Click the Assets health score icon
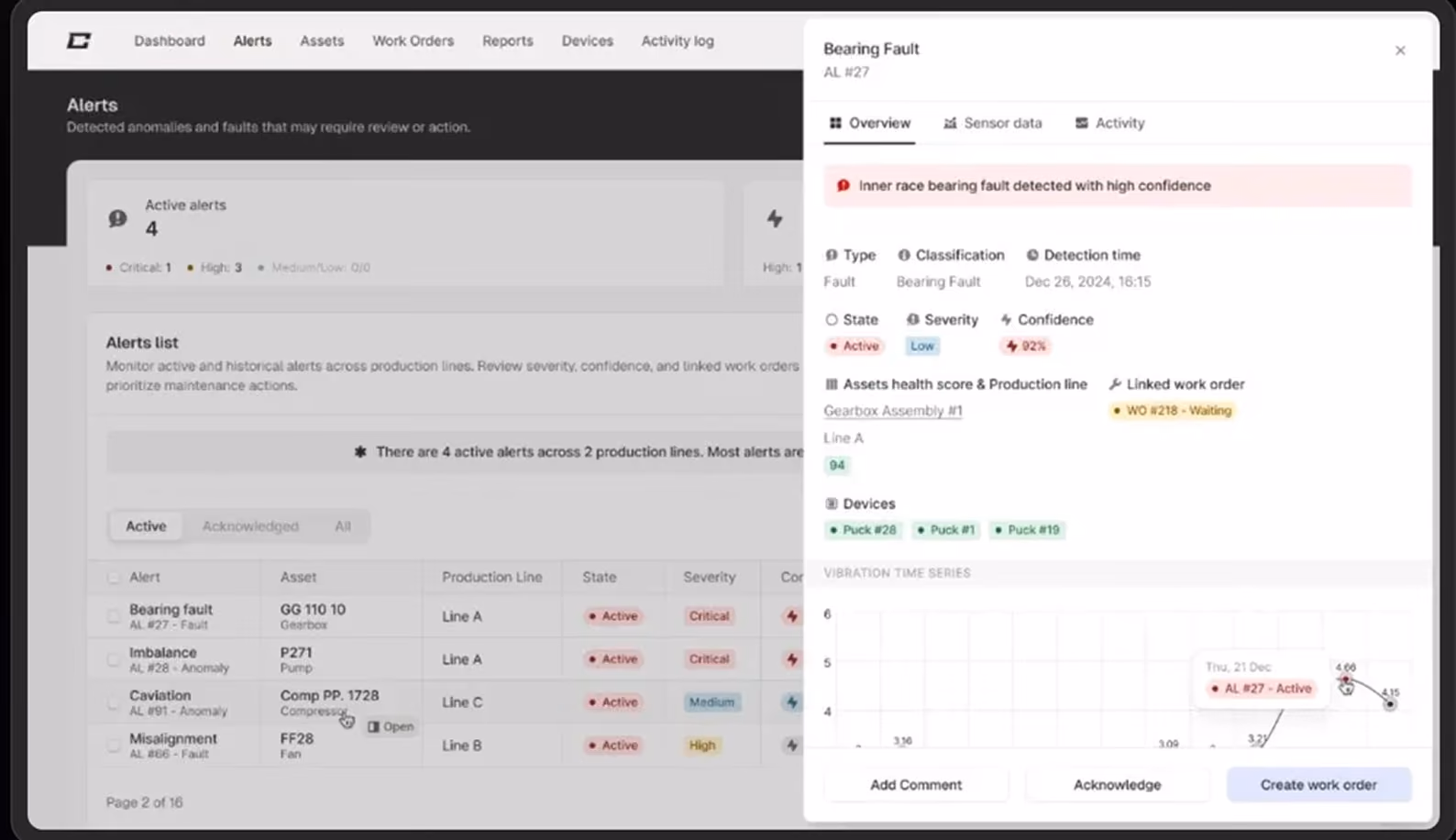1456x840 pixels. click(832, 384)
